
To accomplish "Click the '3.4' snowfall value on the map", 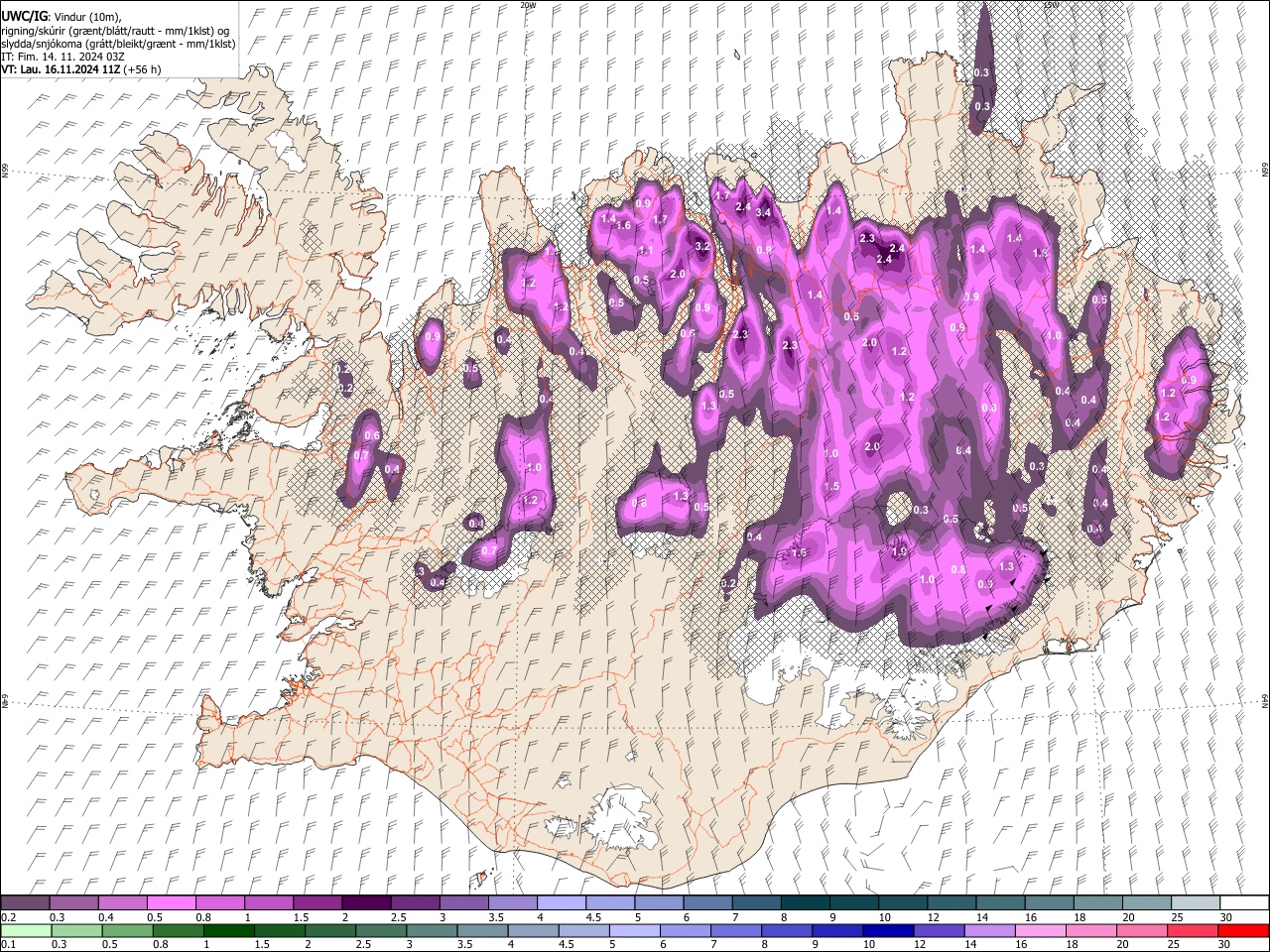I will [764, 212].
